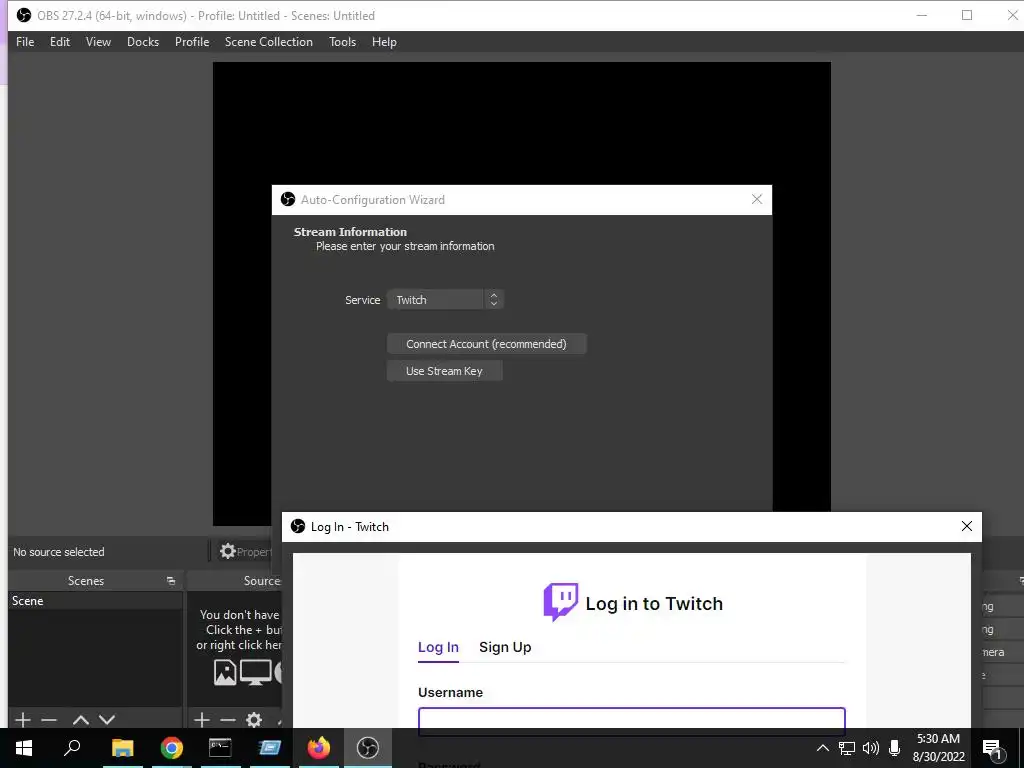
Task: Pop out the Scenes dock icon
Action: click(171, 581)
